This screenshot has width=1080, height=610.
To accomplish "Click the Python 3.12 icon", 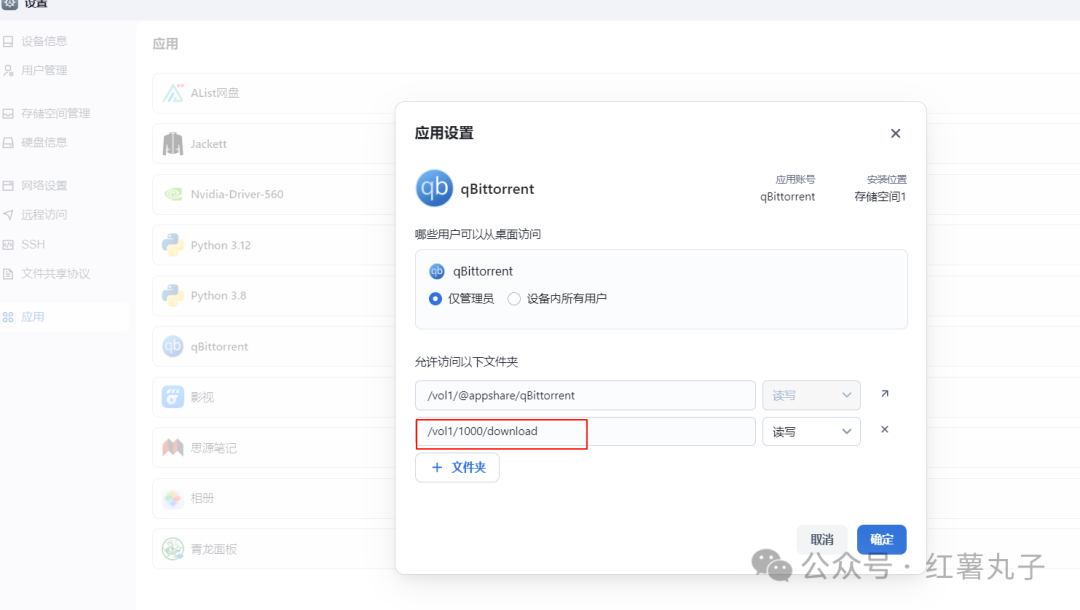I will 173,245.
